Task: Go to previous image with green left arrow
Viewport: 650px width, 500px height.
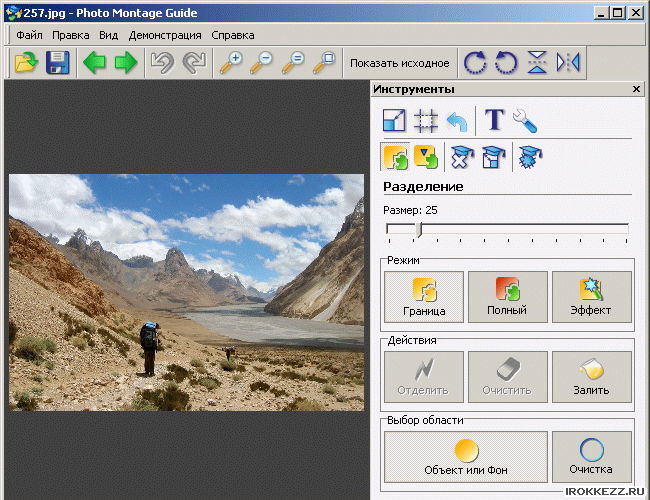Action: point(94,63)
